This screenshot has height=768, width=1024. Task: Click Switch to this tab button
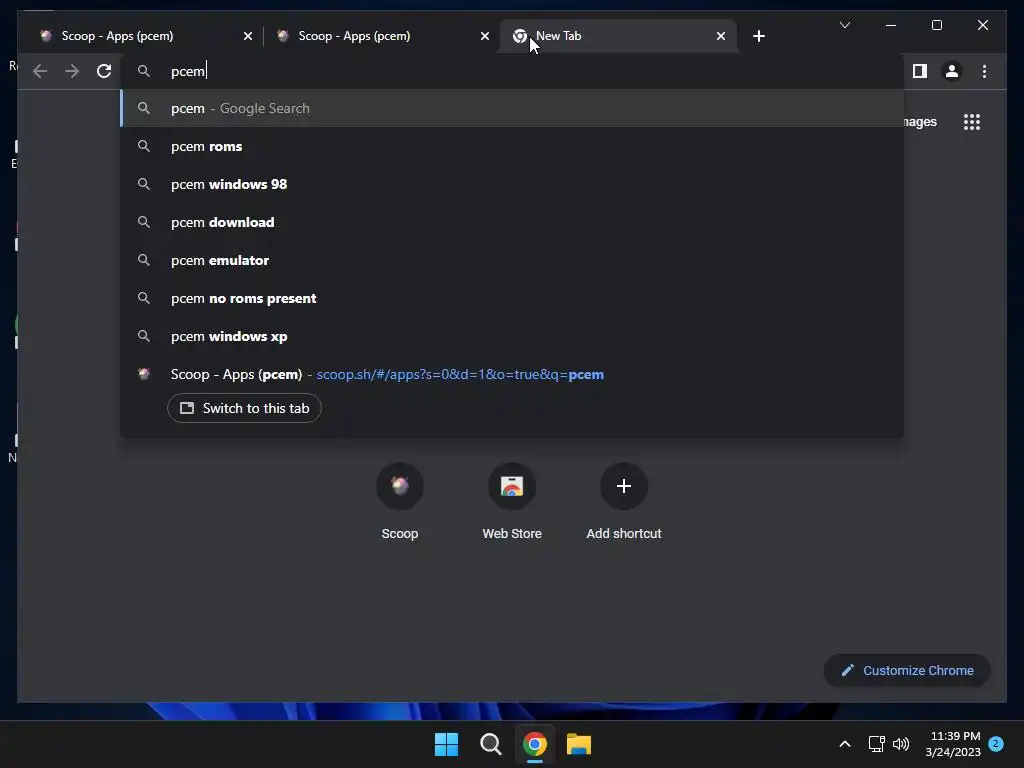click(x=244, y=408)
